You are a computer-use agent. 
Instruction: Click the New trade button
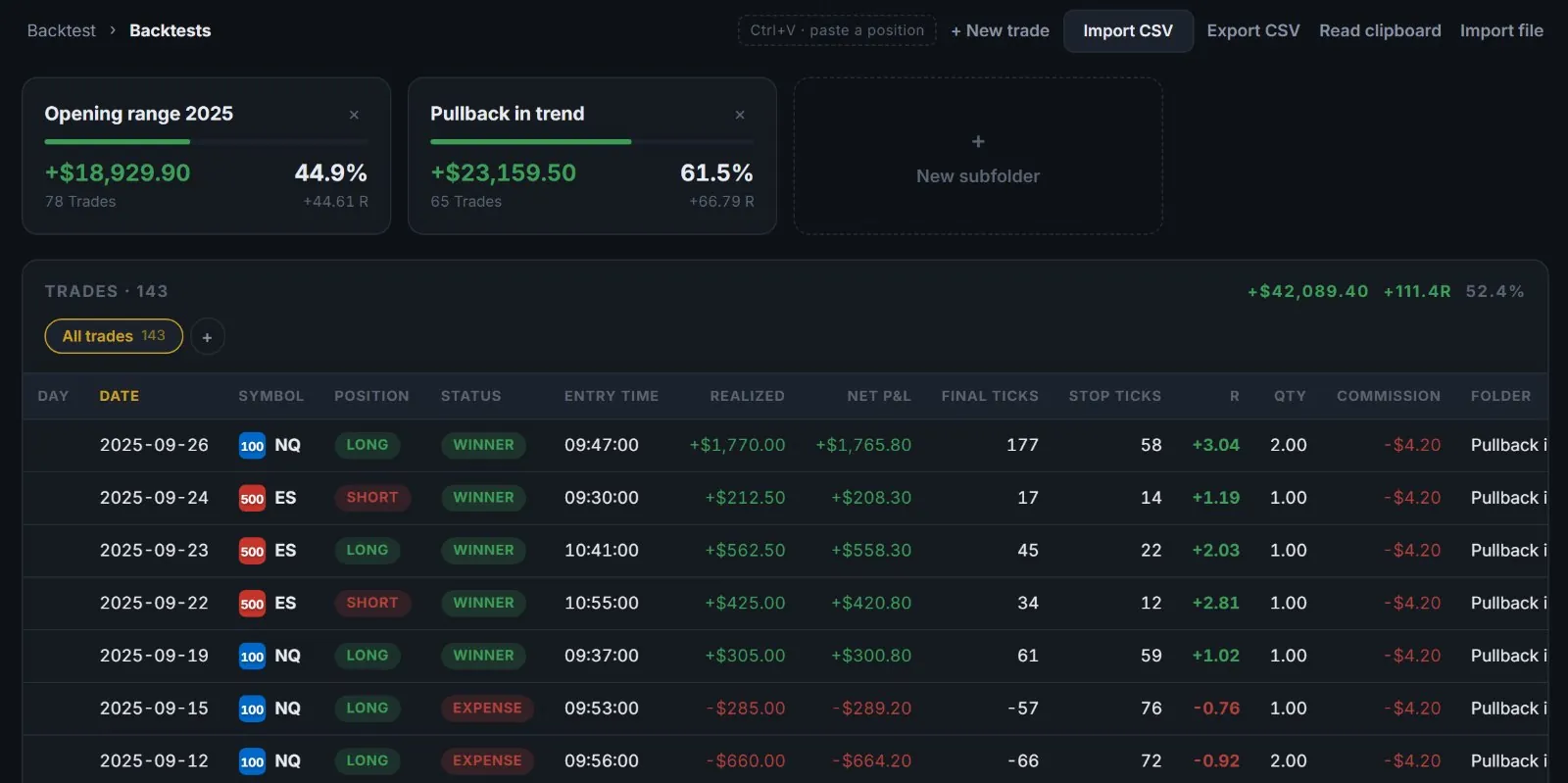tap(1000, 30)
